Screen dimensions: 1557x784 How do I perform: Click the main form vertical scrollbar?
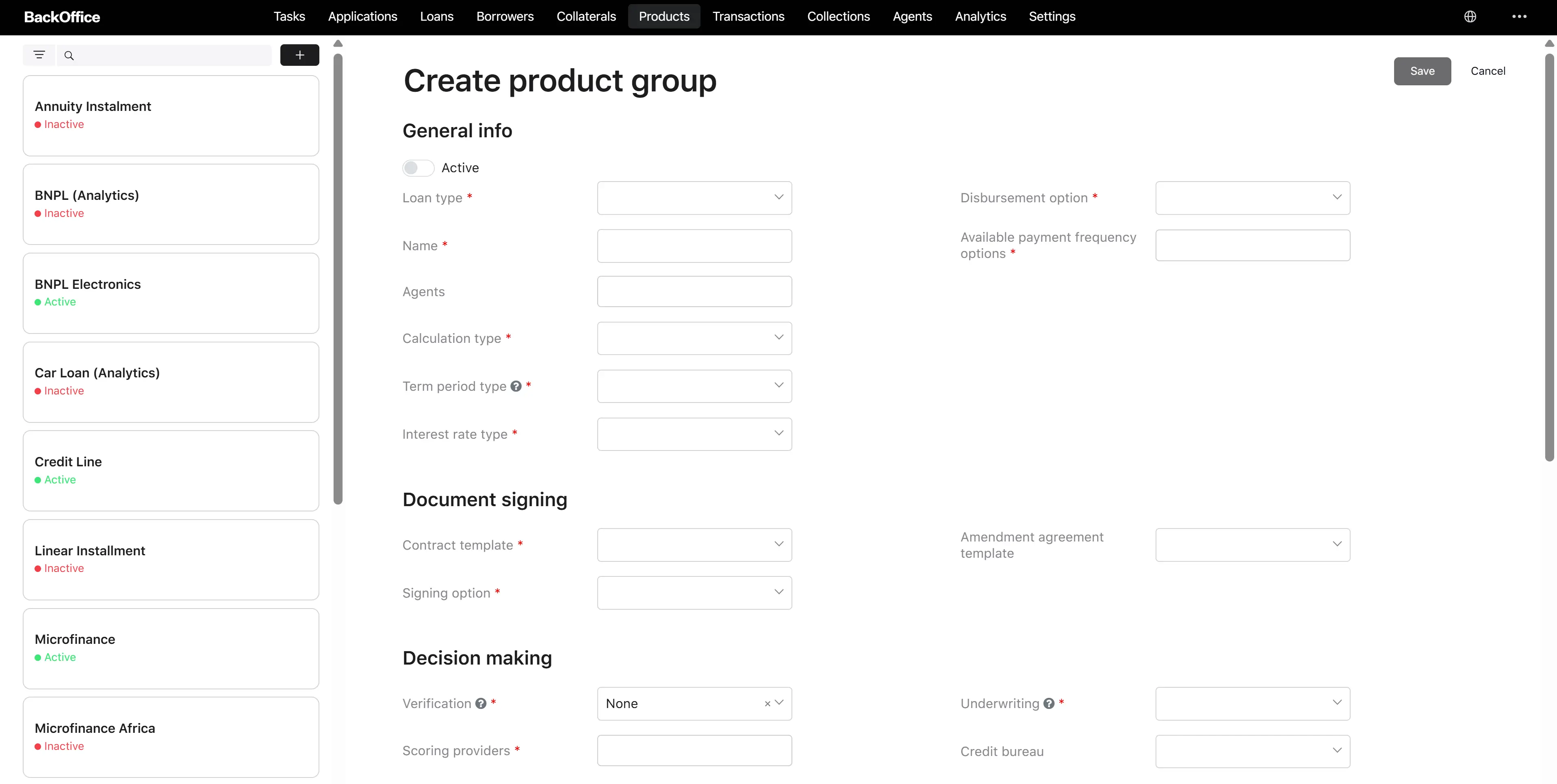click(1549, 258)
